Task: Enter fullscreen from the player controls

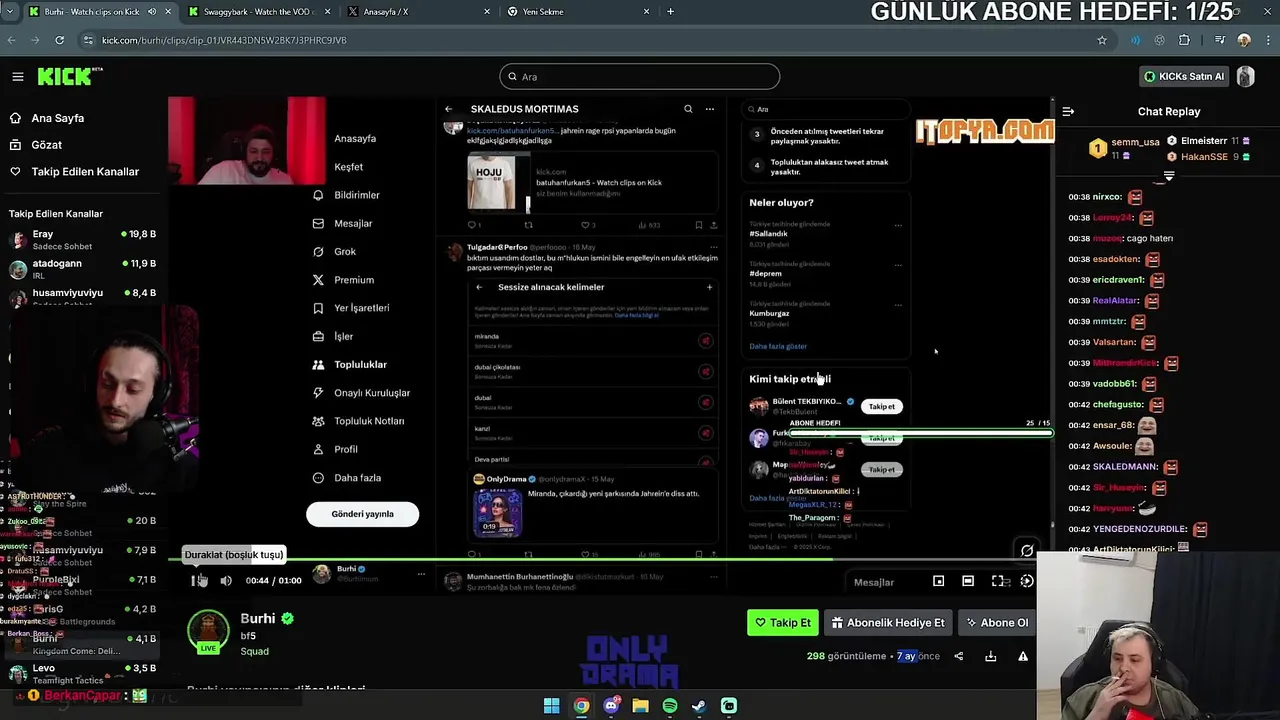Action: coord(998,581)
